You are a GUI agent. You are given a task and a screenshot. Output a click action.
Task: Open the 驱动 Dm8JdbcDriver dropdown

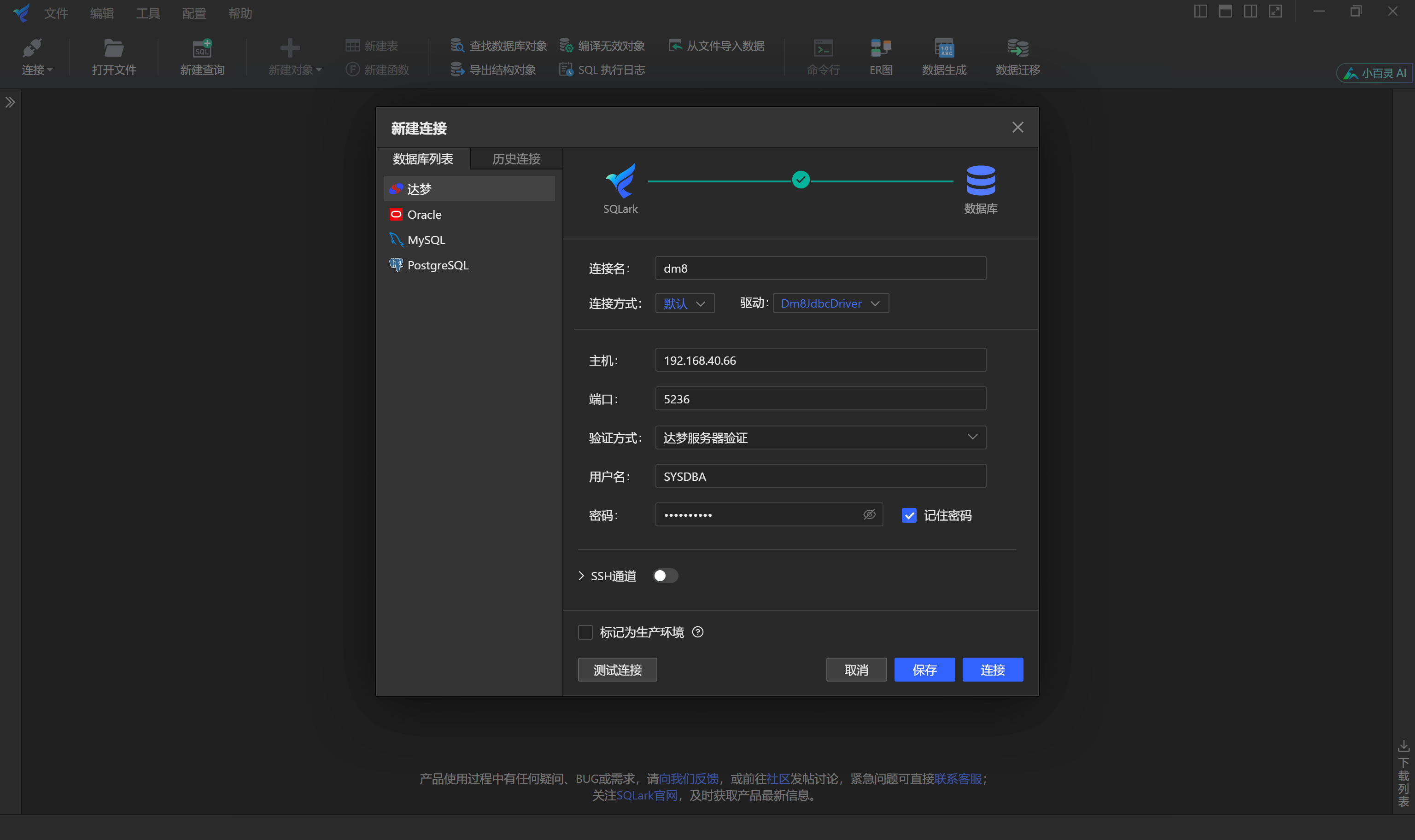point(830,303)
